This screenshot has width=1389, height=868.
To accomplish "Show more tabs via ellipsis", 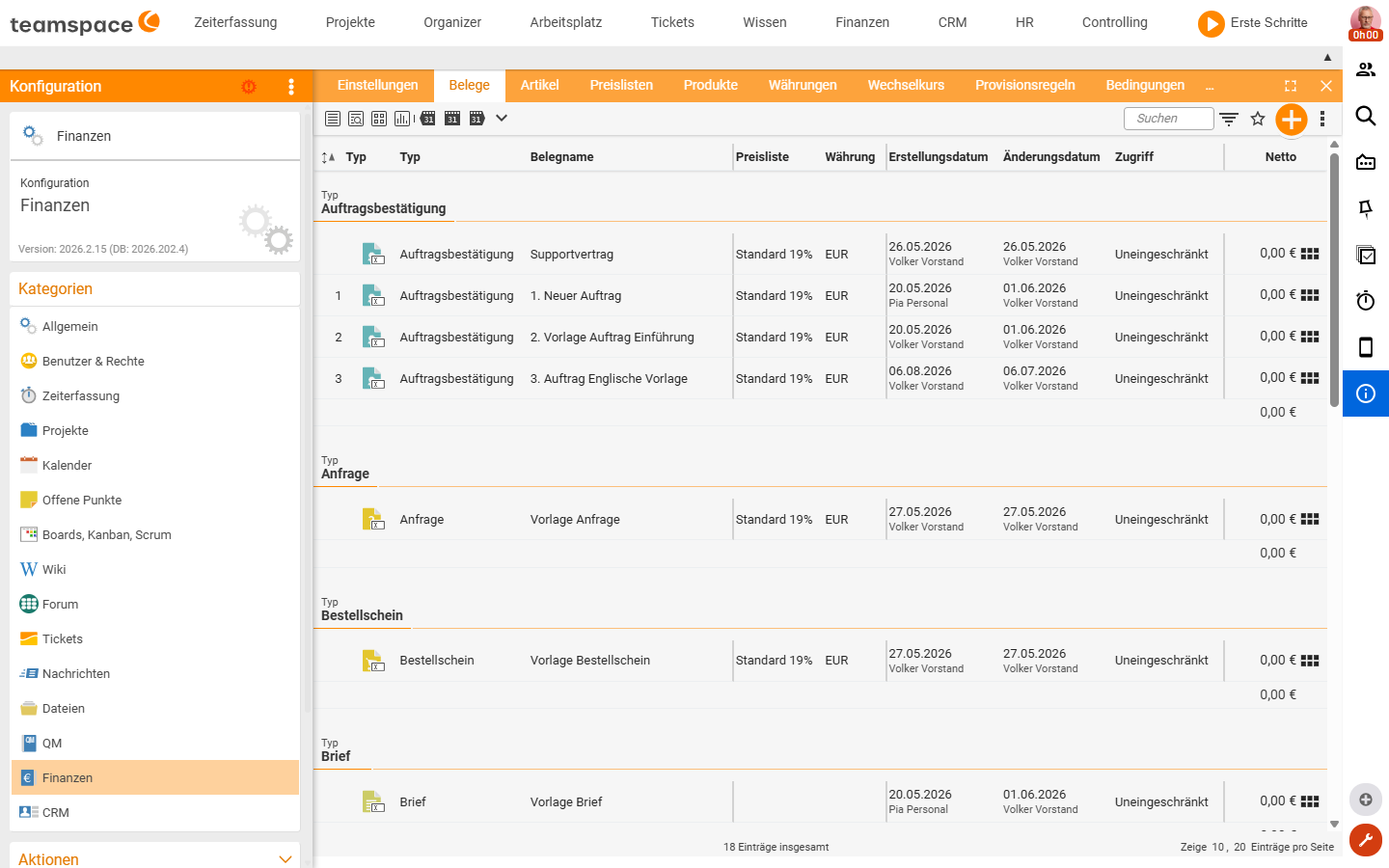I will (x=1210, y=87).
